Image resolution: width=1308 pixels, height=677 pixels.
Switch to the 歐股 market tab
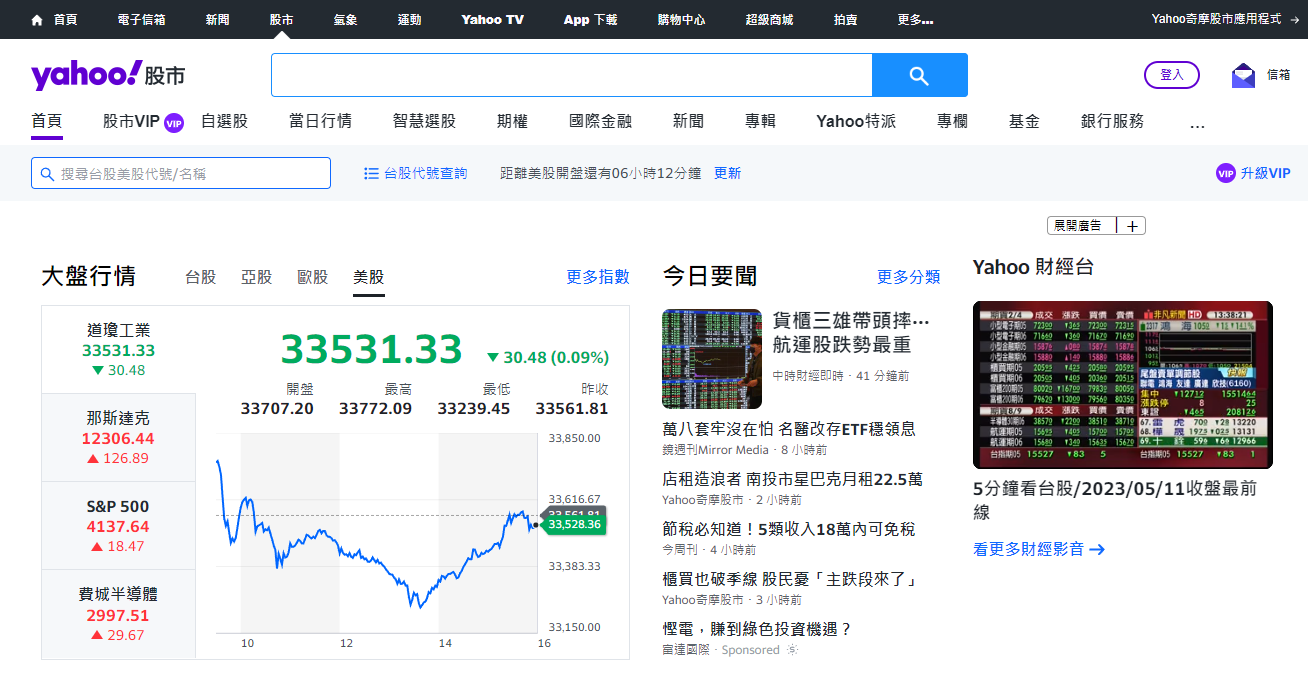(x=312, y=277)
